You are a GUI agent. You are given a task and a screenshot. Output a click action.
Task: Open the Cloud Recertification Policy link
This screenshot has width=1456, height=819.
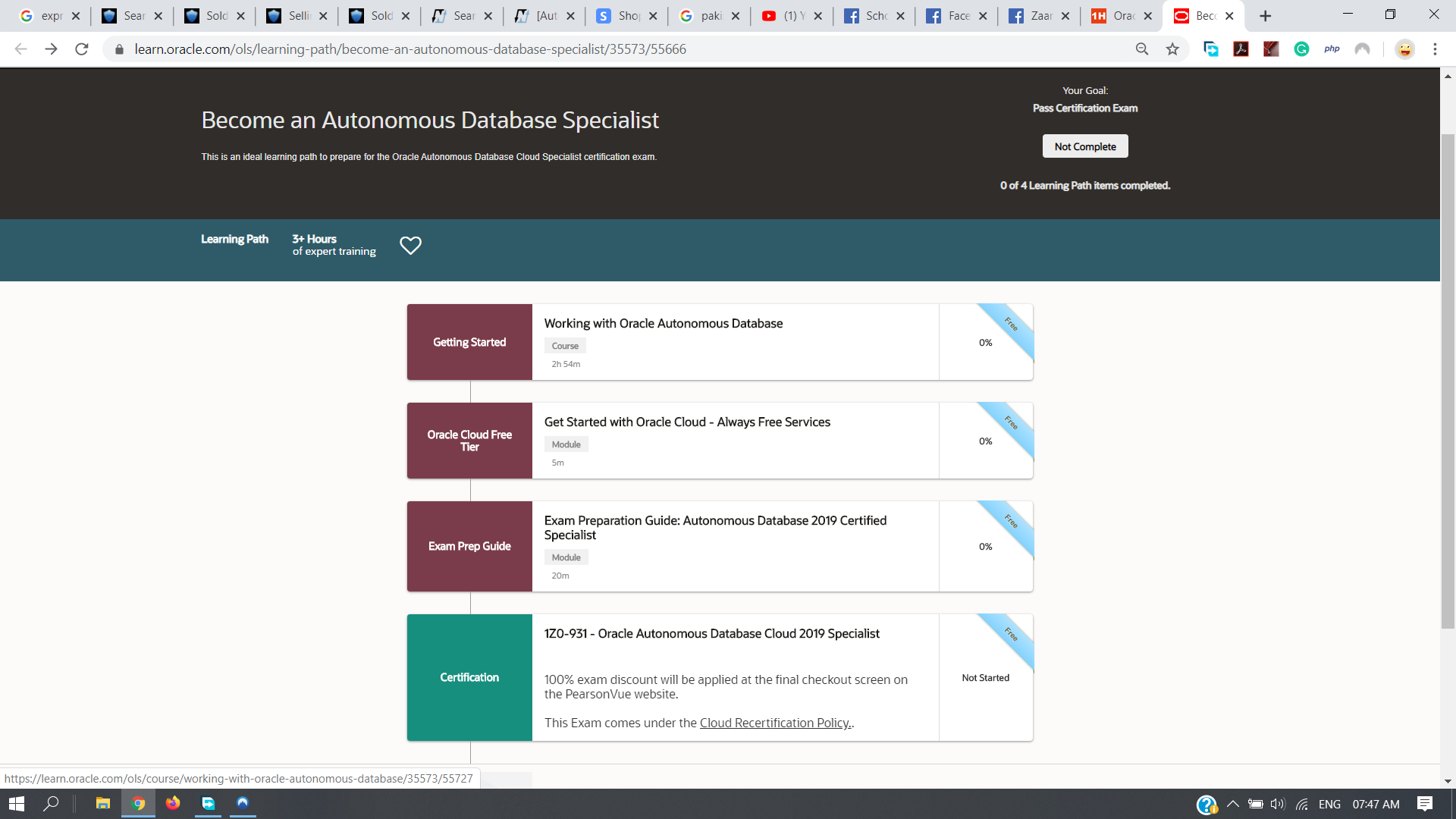pyautogui.click(x=774, y=723)
